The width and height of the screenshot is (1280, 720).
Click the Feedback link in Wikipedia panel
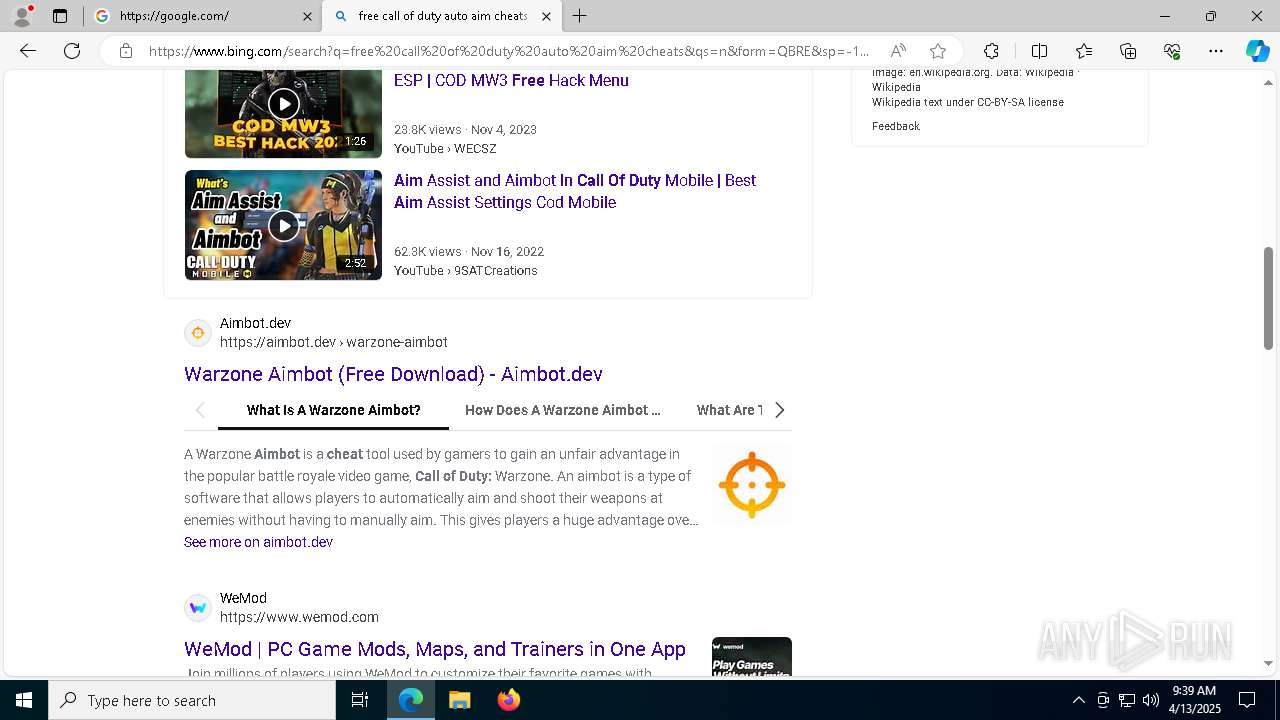(895, 126)
